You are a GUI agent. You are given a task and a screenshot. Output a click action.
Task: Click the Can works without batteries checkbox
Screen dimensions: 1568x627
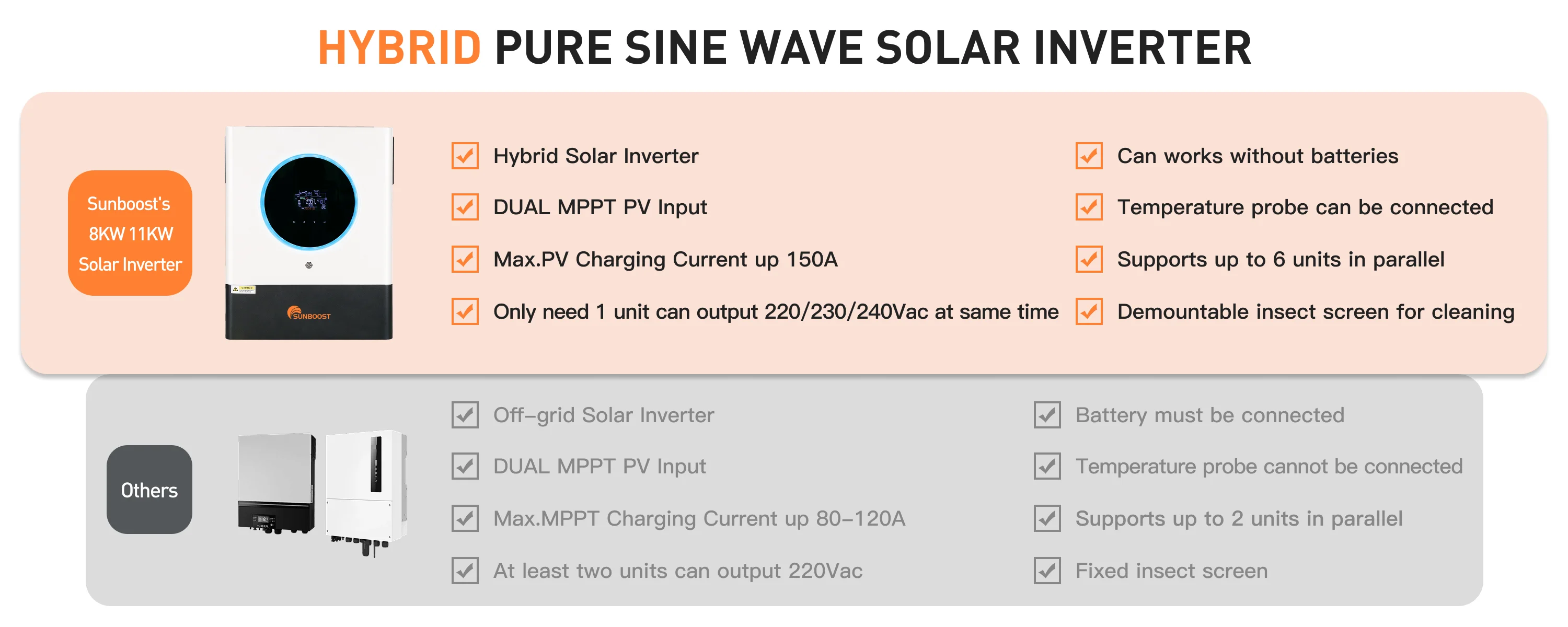tap(1089, 156)
